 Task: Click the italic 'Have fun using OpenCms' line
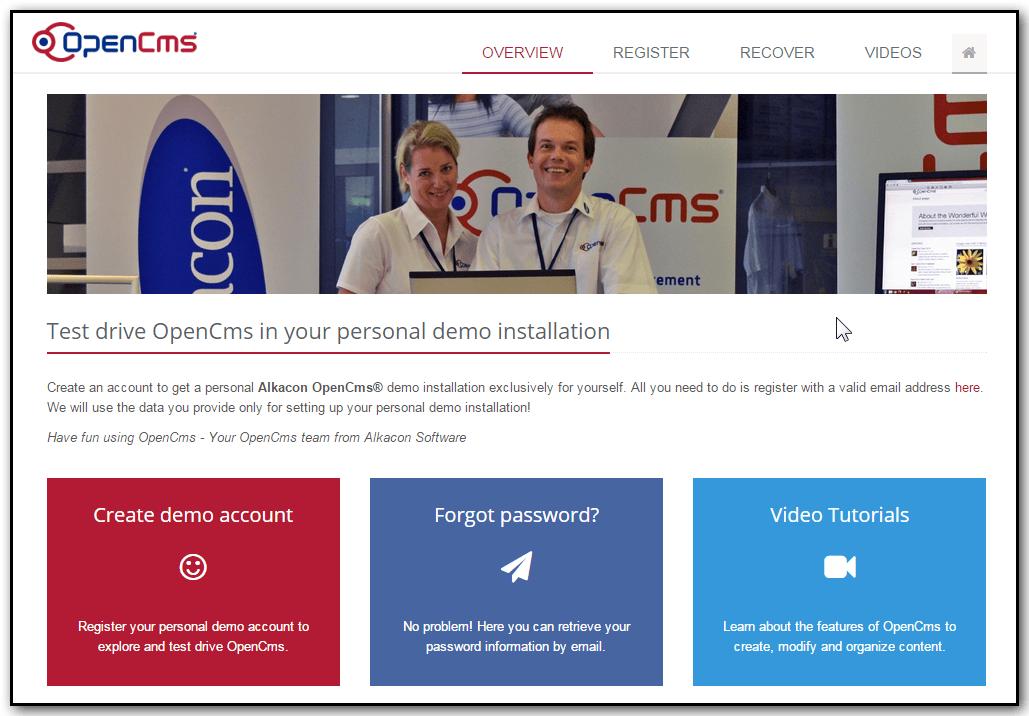tap(256, 437)
